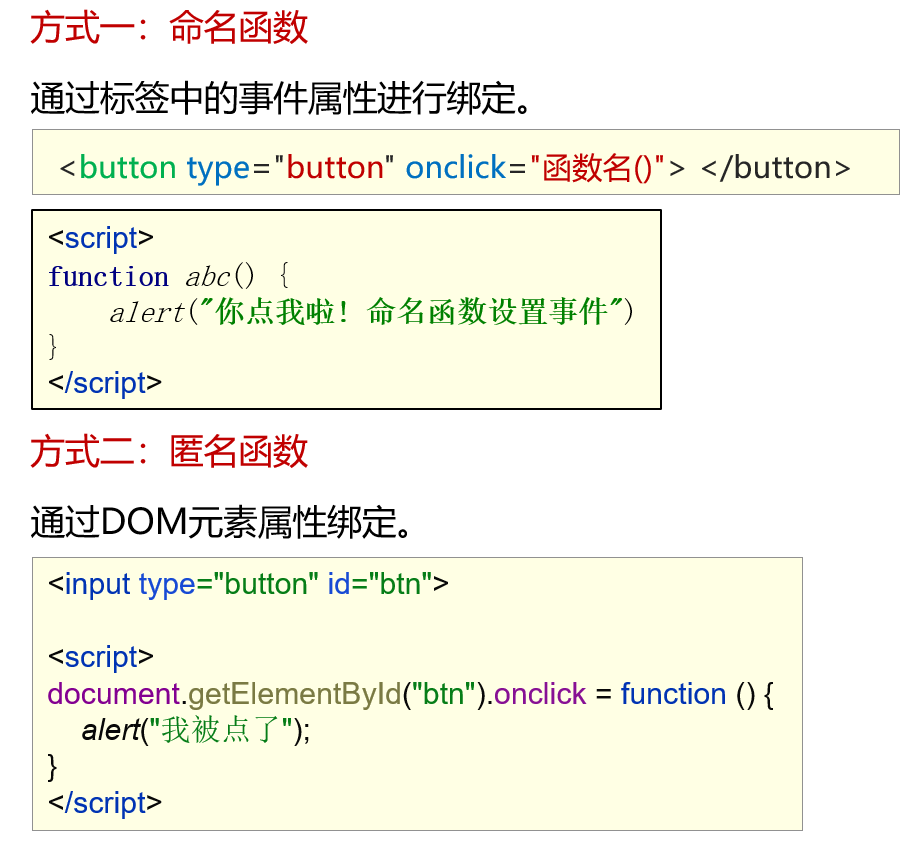Click the italic abc function name
This screenshot has height=850, width=906.
(x=208, y=276)
